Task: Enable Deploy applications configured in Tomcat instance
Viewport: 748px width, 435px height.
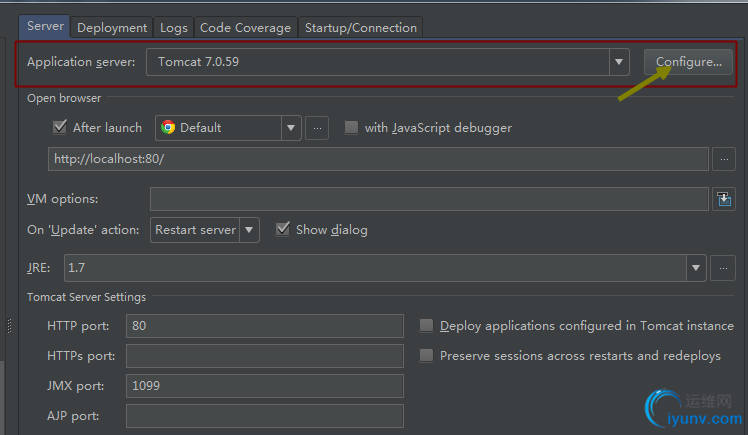Action: 426,326
